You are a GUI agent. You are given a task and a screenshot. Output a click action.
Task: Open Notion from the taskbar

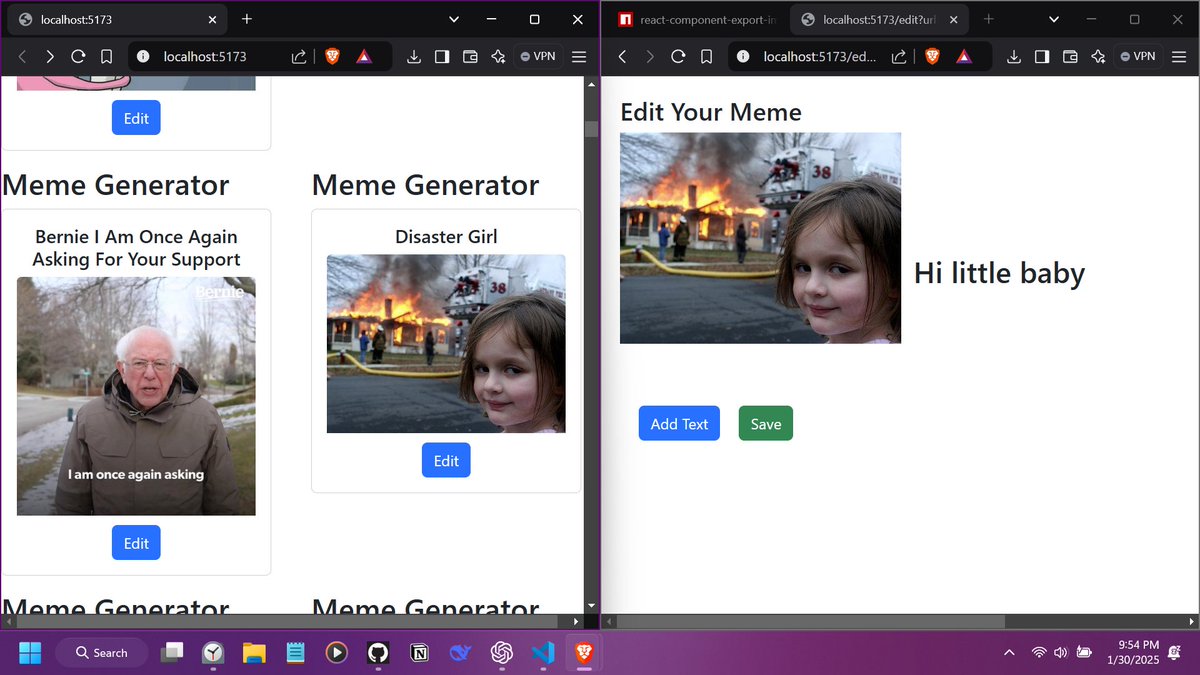coord(419,653)
